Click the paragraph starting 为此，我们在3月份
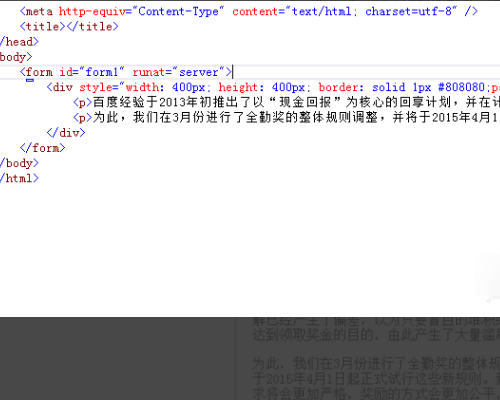This screenshot has height=400, width=500. [286, 117]
